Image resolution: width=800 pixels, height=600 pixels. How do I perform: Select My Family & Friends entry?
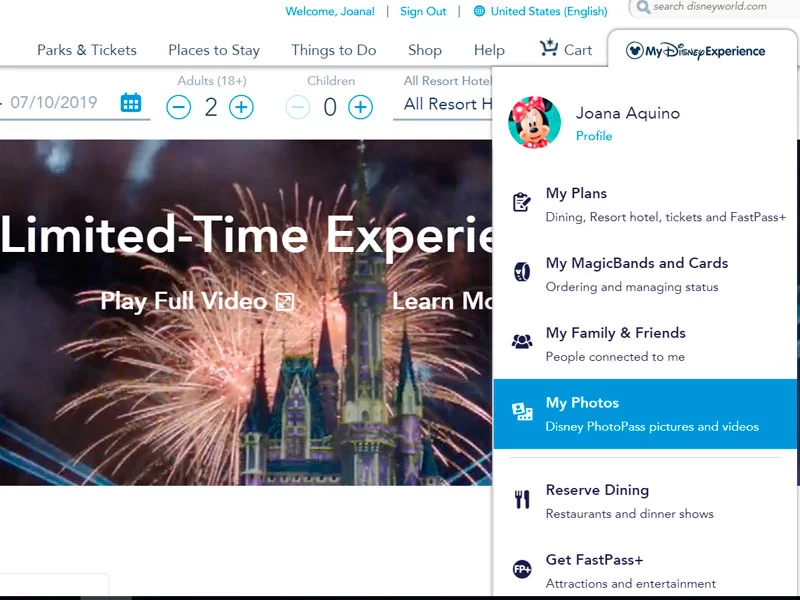pyautogui.click(x=645, y=344)
